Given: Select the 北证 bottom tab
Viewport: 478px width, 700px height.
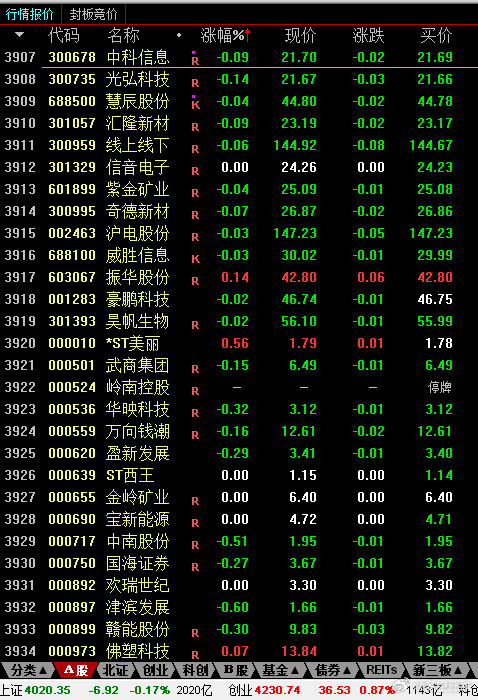Looking at the screenshot, I should [115, 670].
